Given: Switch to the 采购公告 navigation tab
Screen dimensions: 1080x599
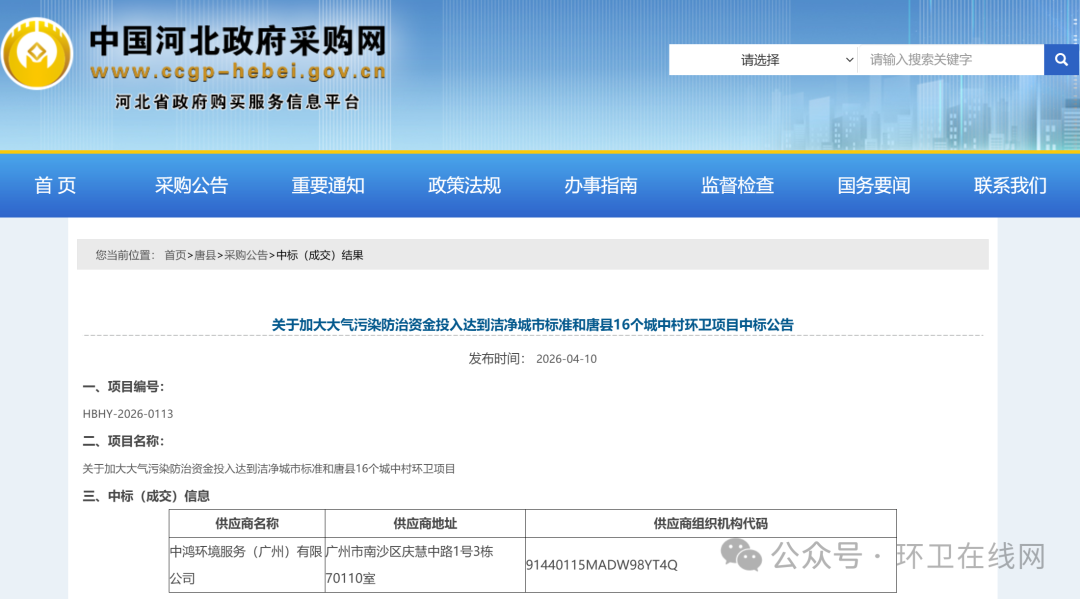Looking at the screenshot, I should click(x=192, y=185).
